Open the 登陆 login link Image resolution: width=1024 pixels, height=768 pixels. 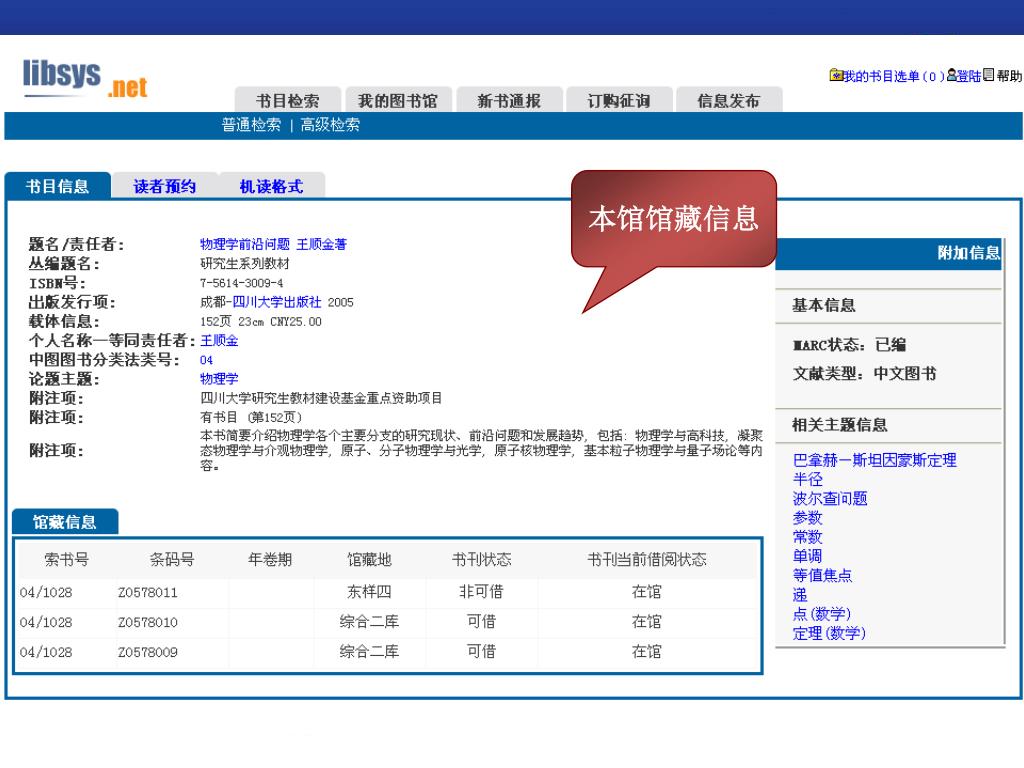click(969, 76)
